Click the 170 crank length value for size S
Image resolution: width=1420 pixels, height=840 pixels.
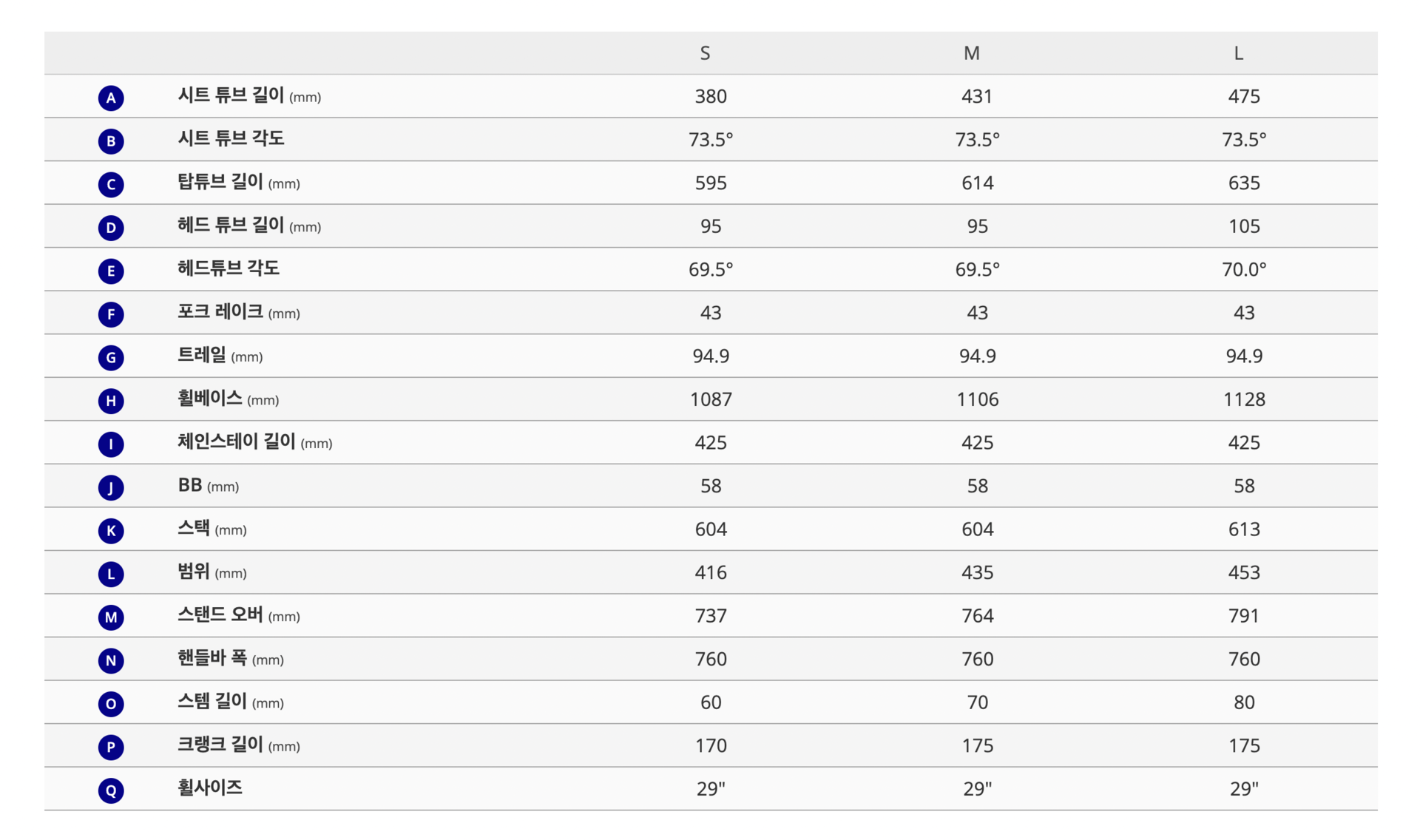click(711, 745)
